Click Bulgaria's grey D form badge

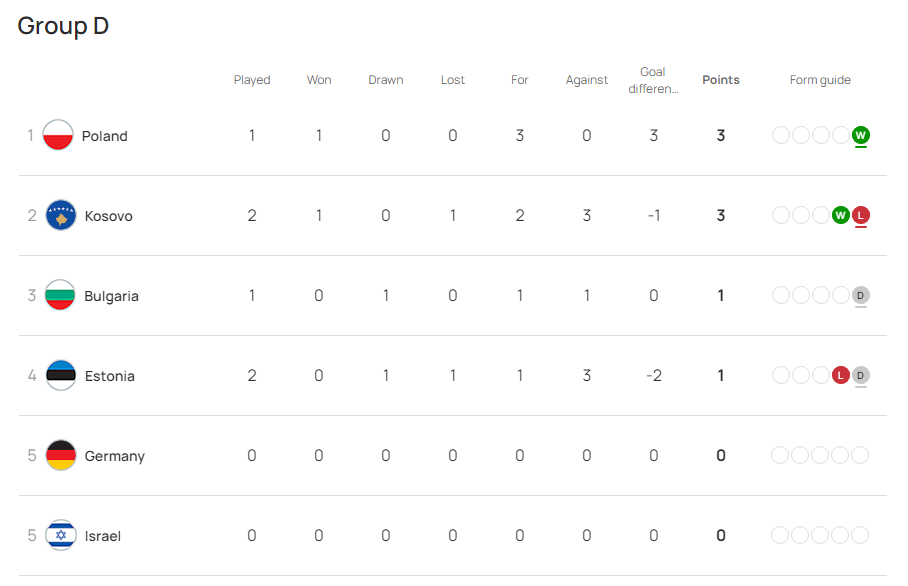[861, 295]
